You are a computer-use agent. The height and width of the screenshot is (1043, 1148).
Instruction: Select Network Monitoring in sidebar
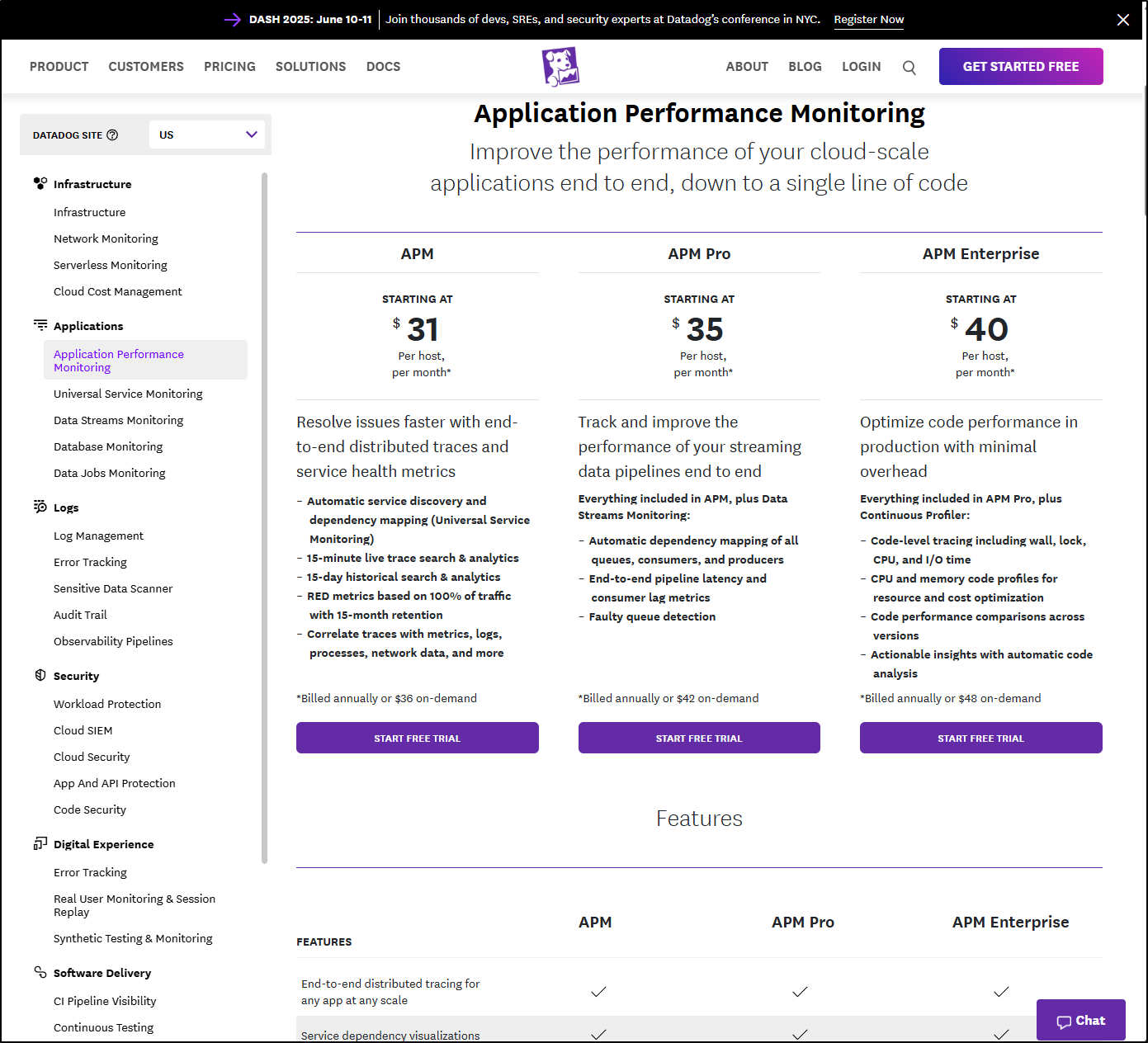point(106,238)
